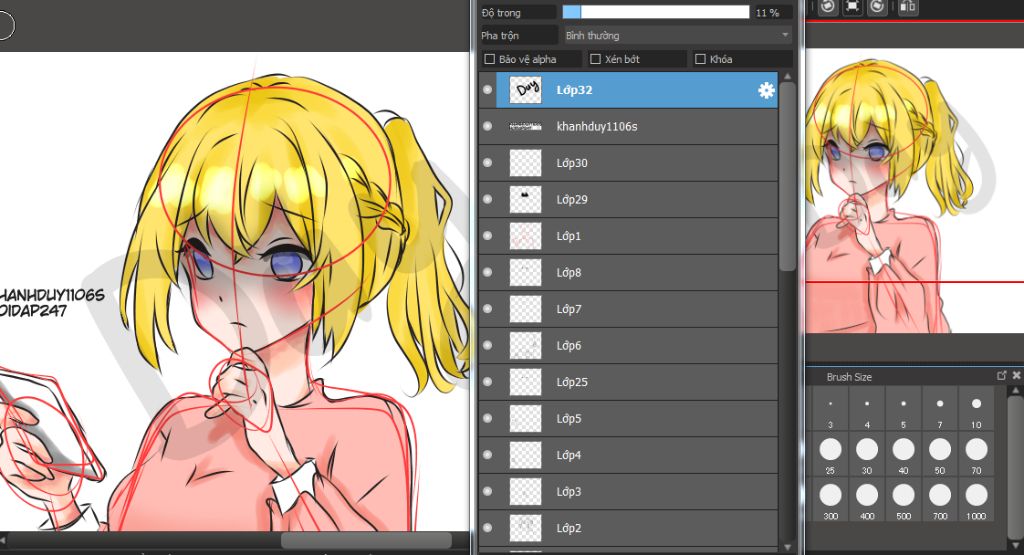This screenshot has width=1024, height=555.
Task: Select brush size 400 preset
Action: 867,500
